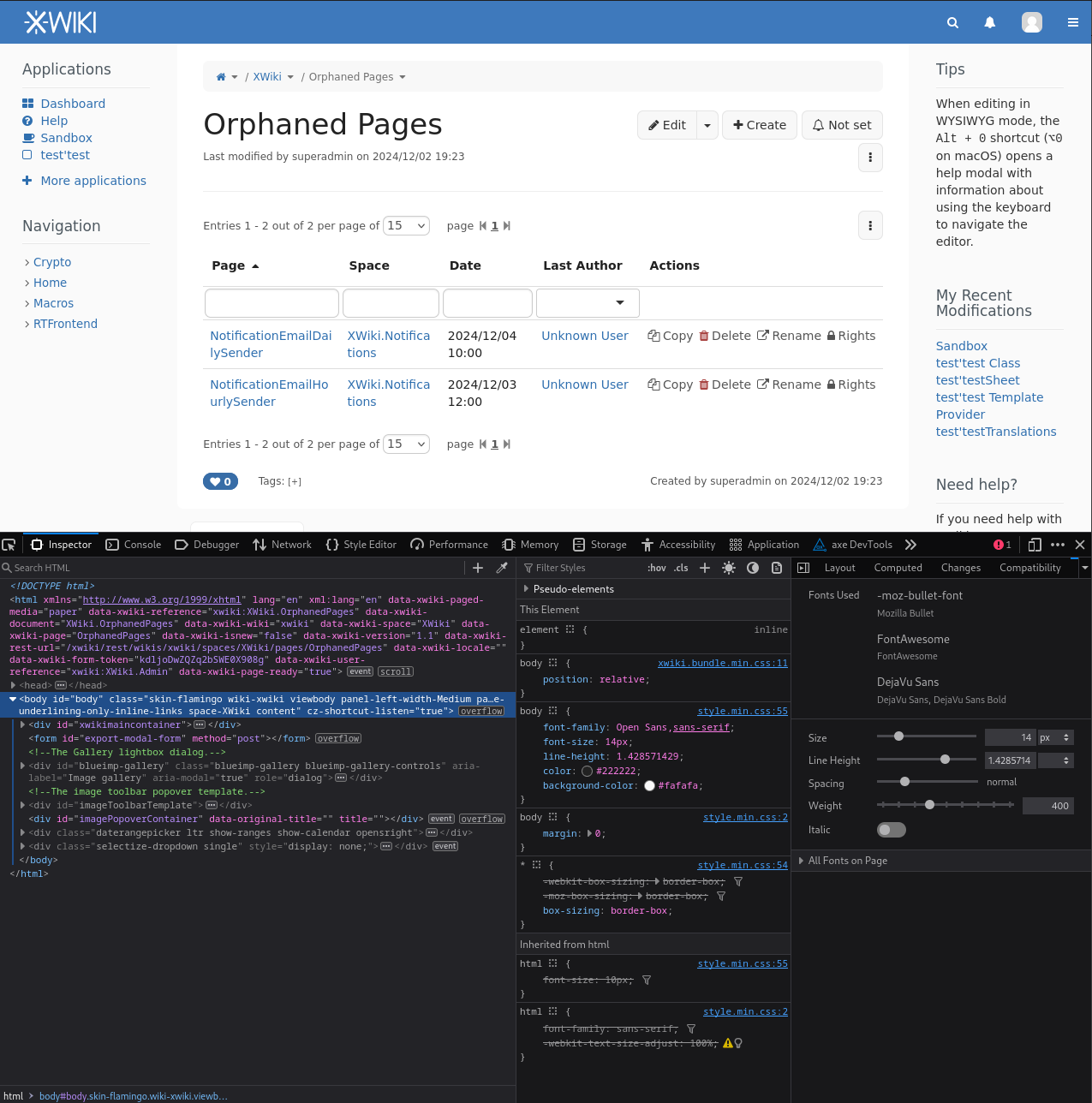Screen dimensions: 1092x1103
Task: Focus the Page column filter input
Action: pyautogui.click(x=272, y=303)
